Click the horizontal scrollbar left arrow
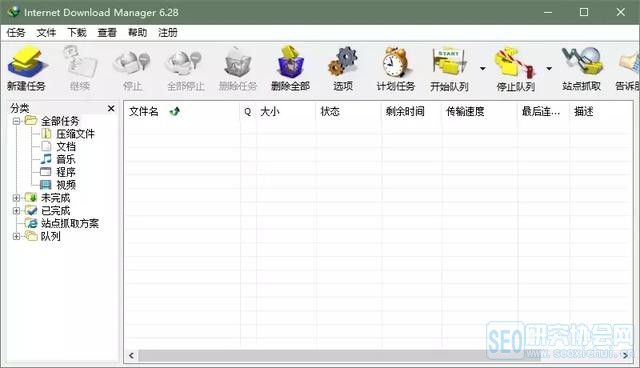The height and width of the screenshot is (368, 640). click(x=131, y=355)
